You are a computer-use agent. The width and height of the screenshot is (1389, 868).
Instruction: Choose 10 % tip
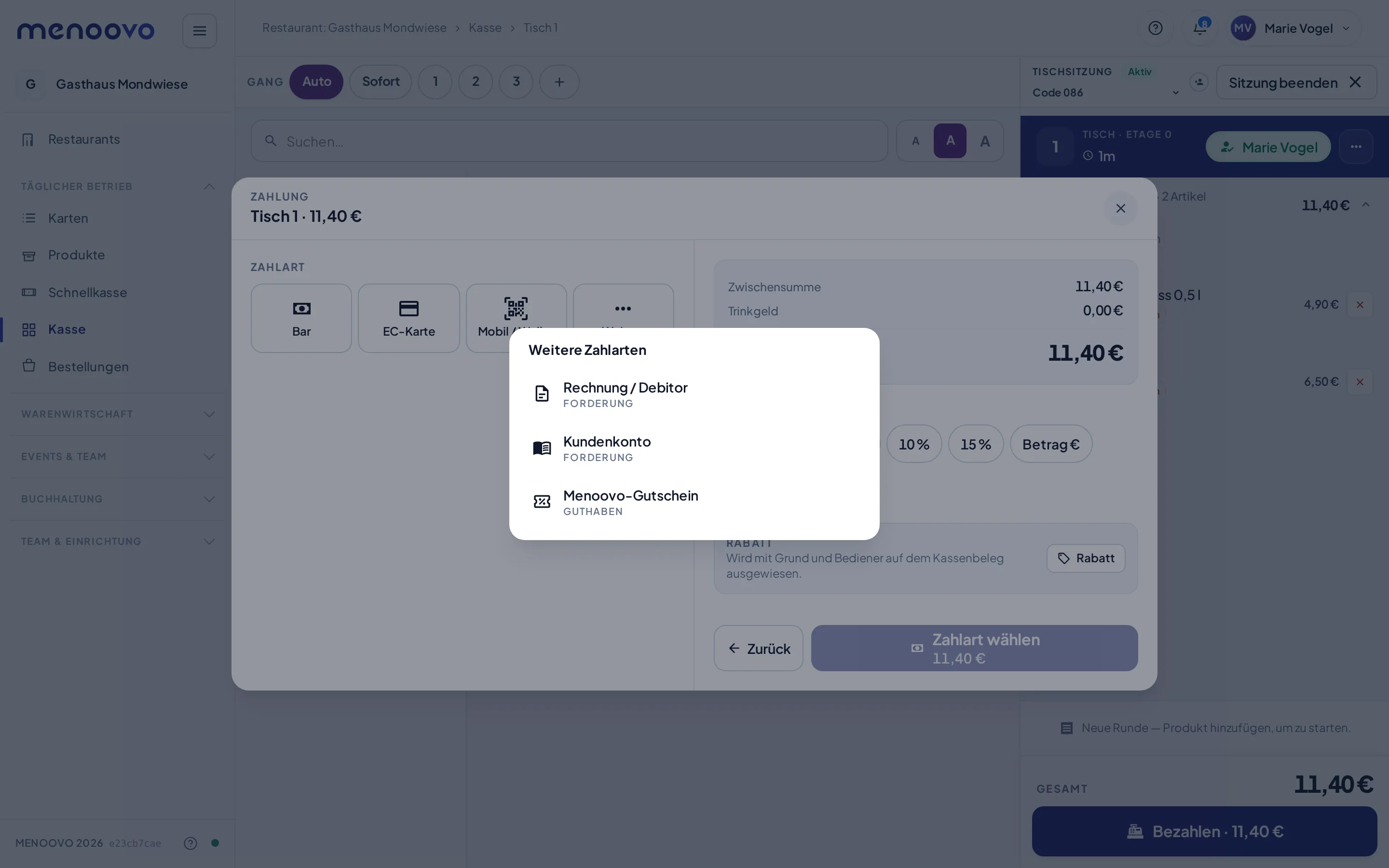pos(914,444)
